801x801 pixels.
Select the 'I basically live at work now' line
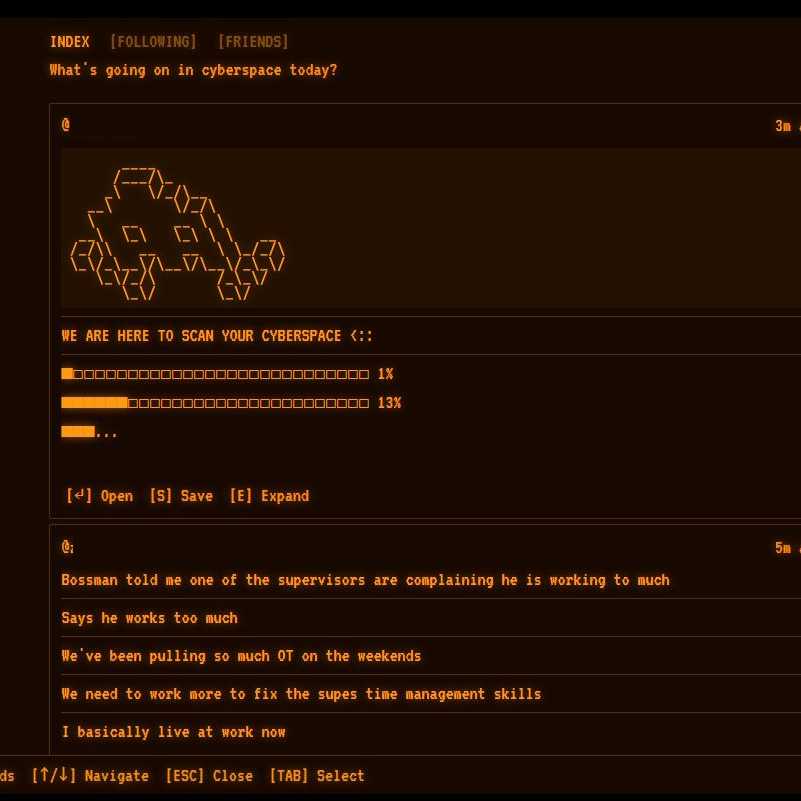pyautogui.click(x=173, y=732)
